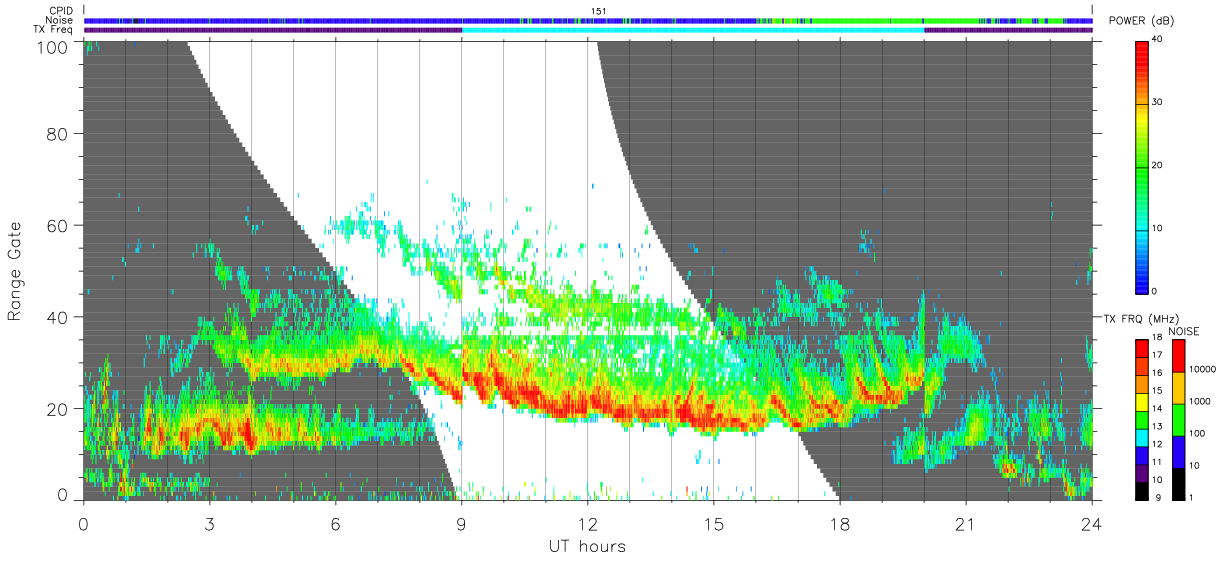Click the range gate axis tick label 40
Screen dimensions: 1228x567
click(56, 317)
